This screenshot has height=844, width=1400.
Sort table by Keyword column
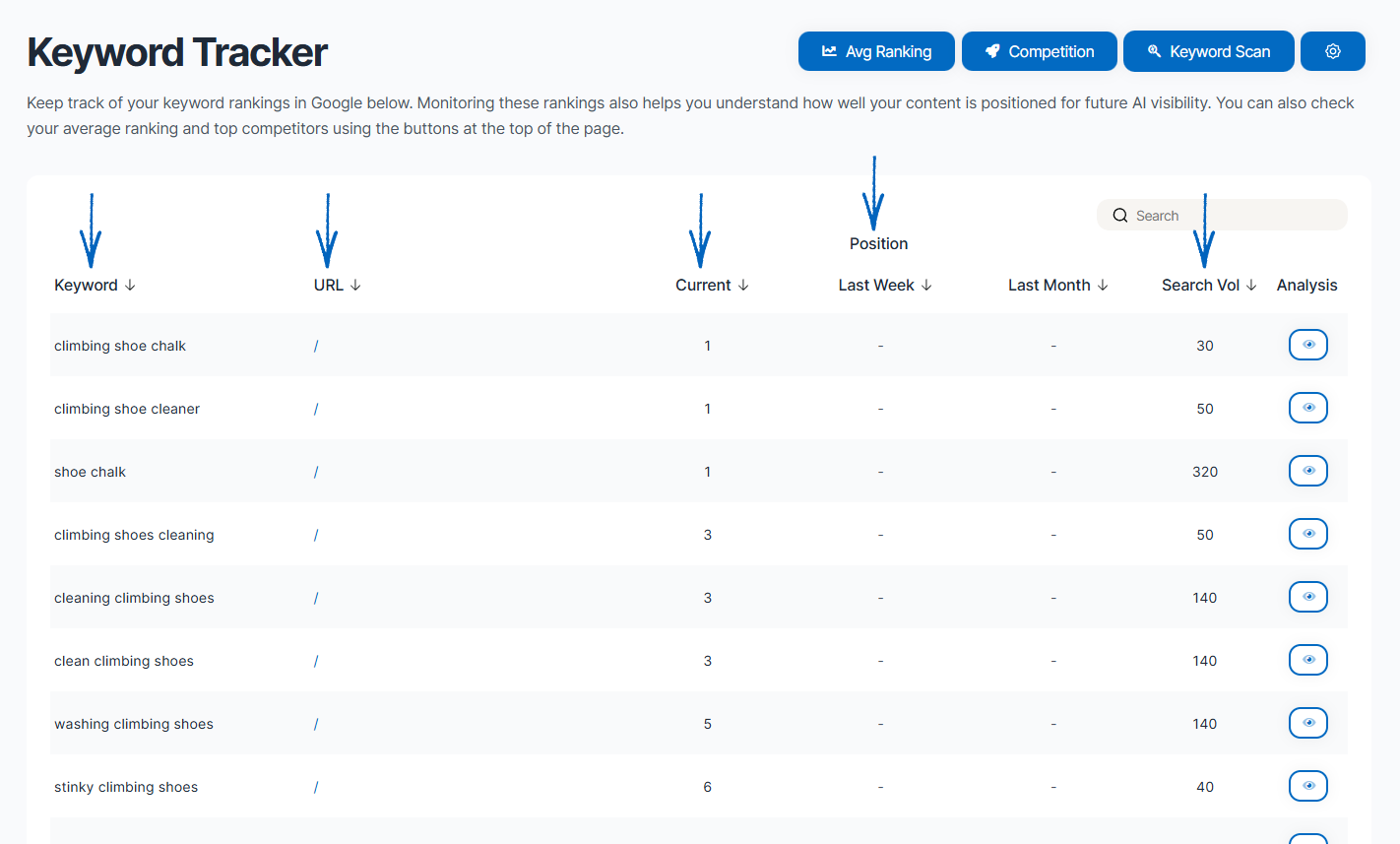pos(95,285)
